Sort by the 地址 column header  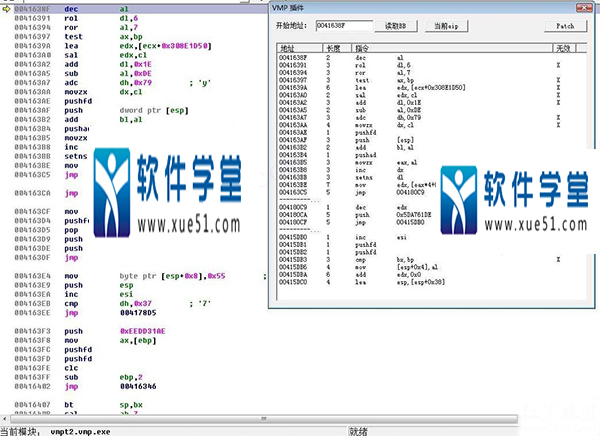point(300,48)
